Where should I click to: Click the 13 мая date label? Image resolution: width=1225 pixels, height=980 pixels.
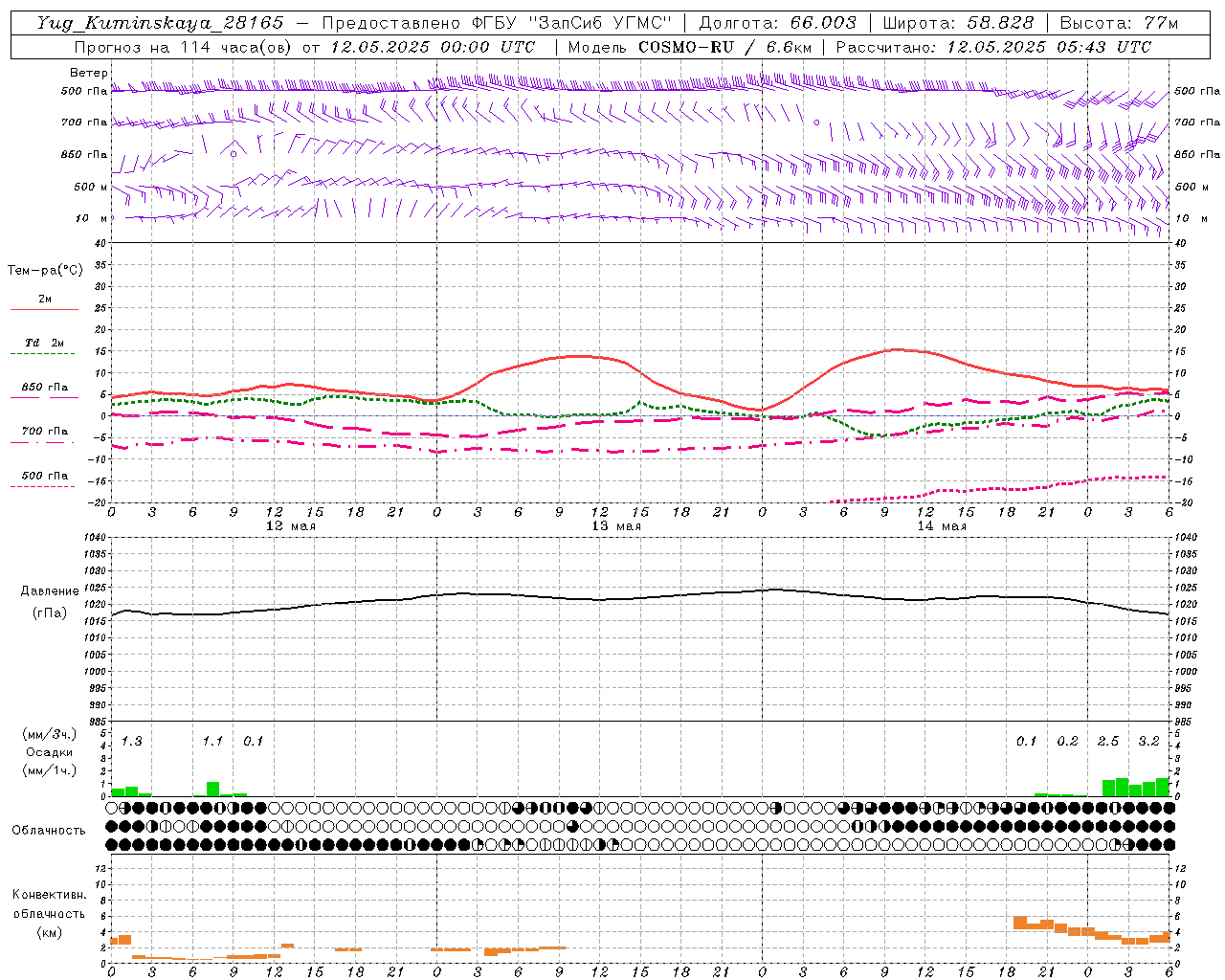616,526
